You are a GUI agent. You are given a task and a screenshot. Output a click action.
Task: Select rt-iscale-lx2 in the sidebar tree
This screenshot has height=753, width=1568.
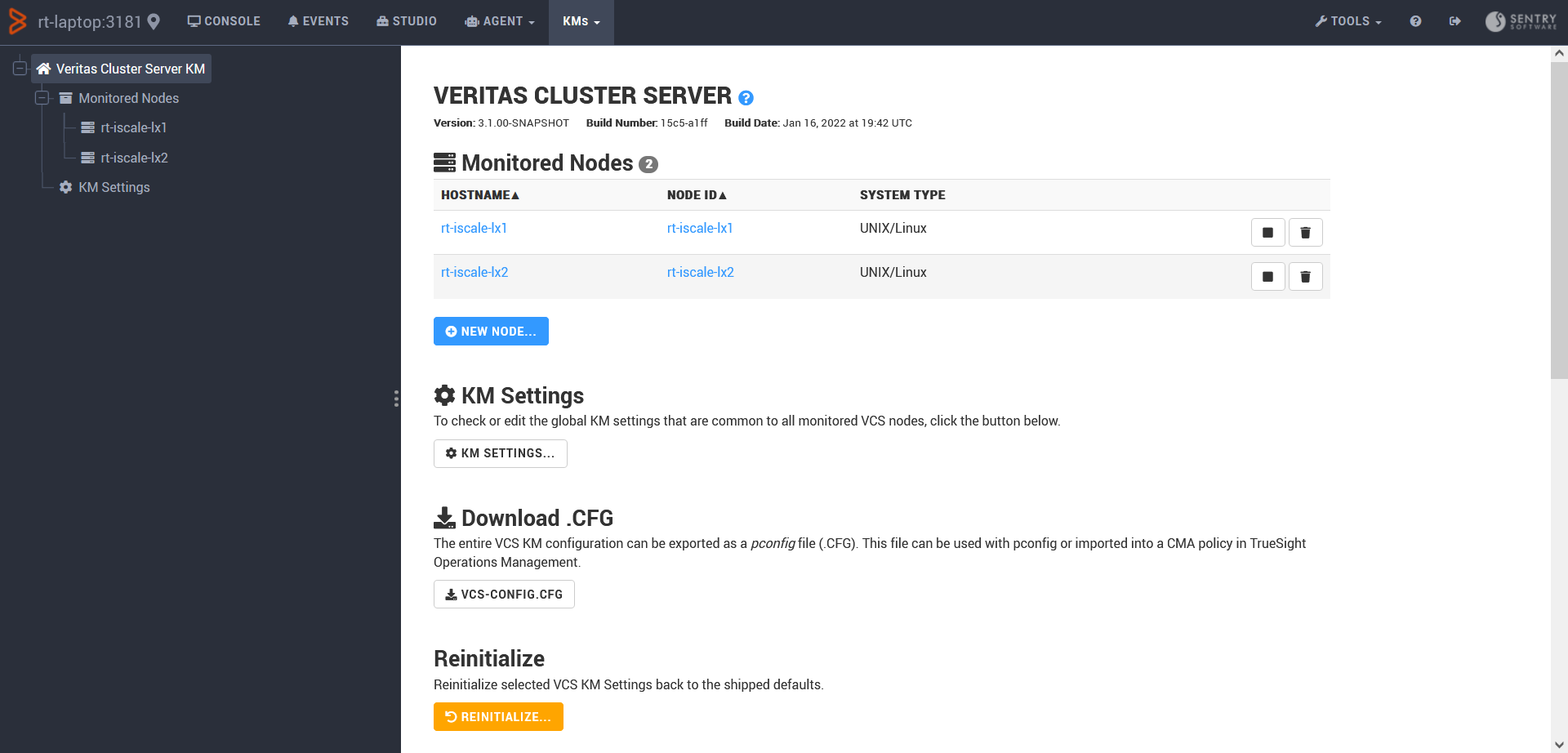point(133,157)
